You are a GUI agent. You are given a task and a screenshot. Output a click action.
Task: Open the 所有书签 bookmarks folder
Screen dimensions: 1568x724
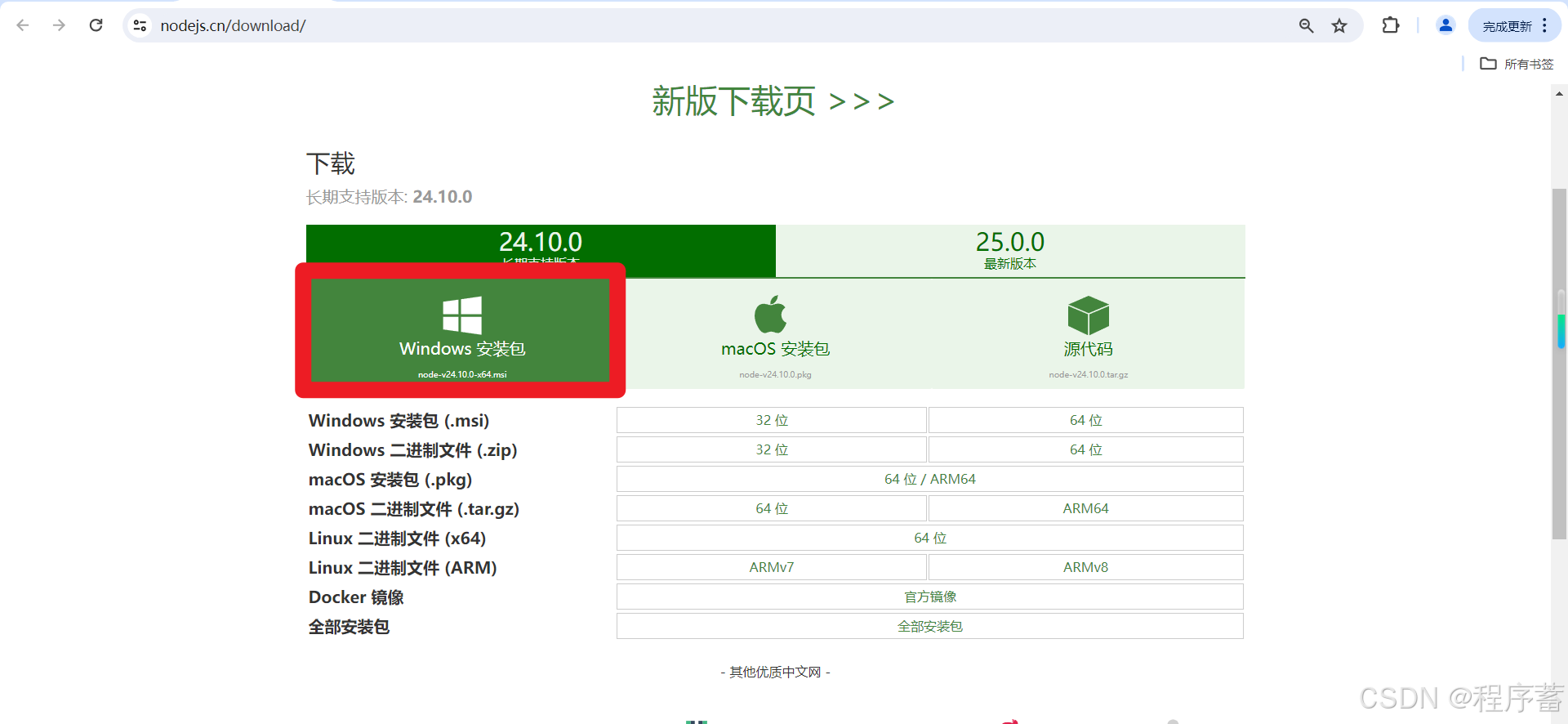tap(1517, 64)
